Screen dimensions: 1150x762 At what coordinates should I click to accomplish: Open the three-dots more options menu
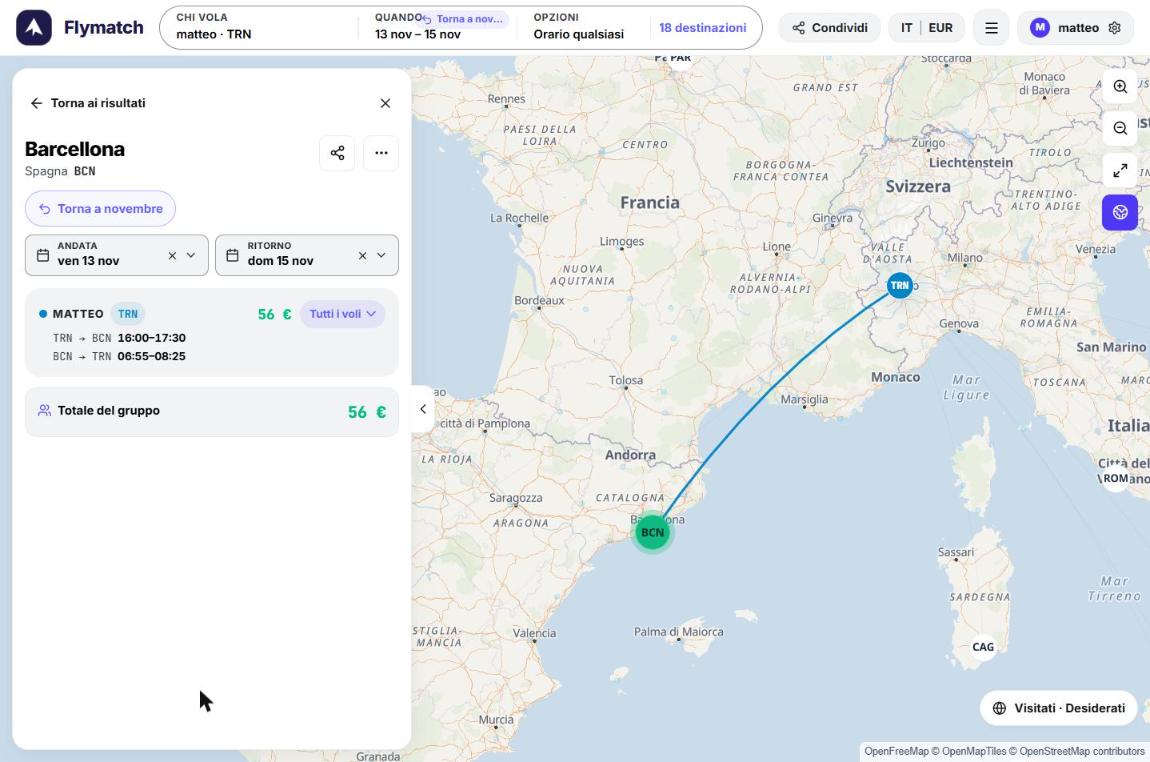[x=381, y=153]
